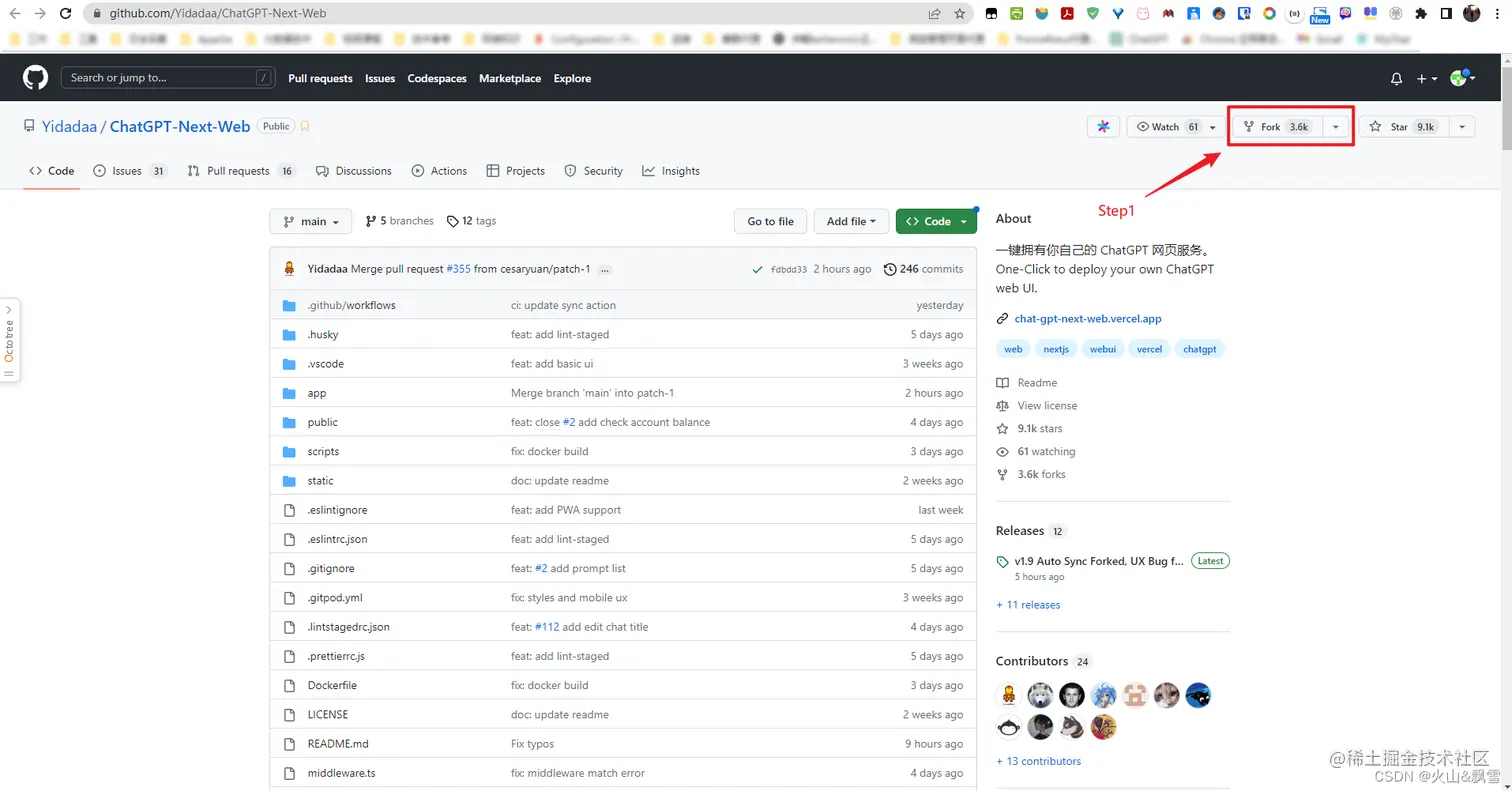Click Explore in the top navigation
The image size is (1512, 791).
pyautogui.click(x=572, y=78)
